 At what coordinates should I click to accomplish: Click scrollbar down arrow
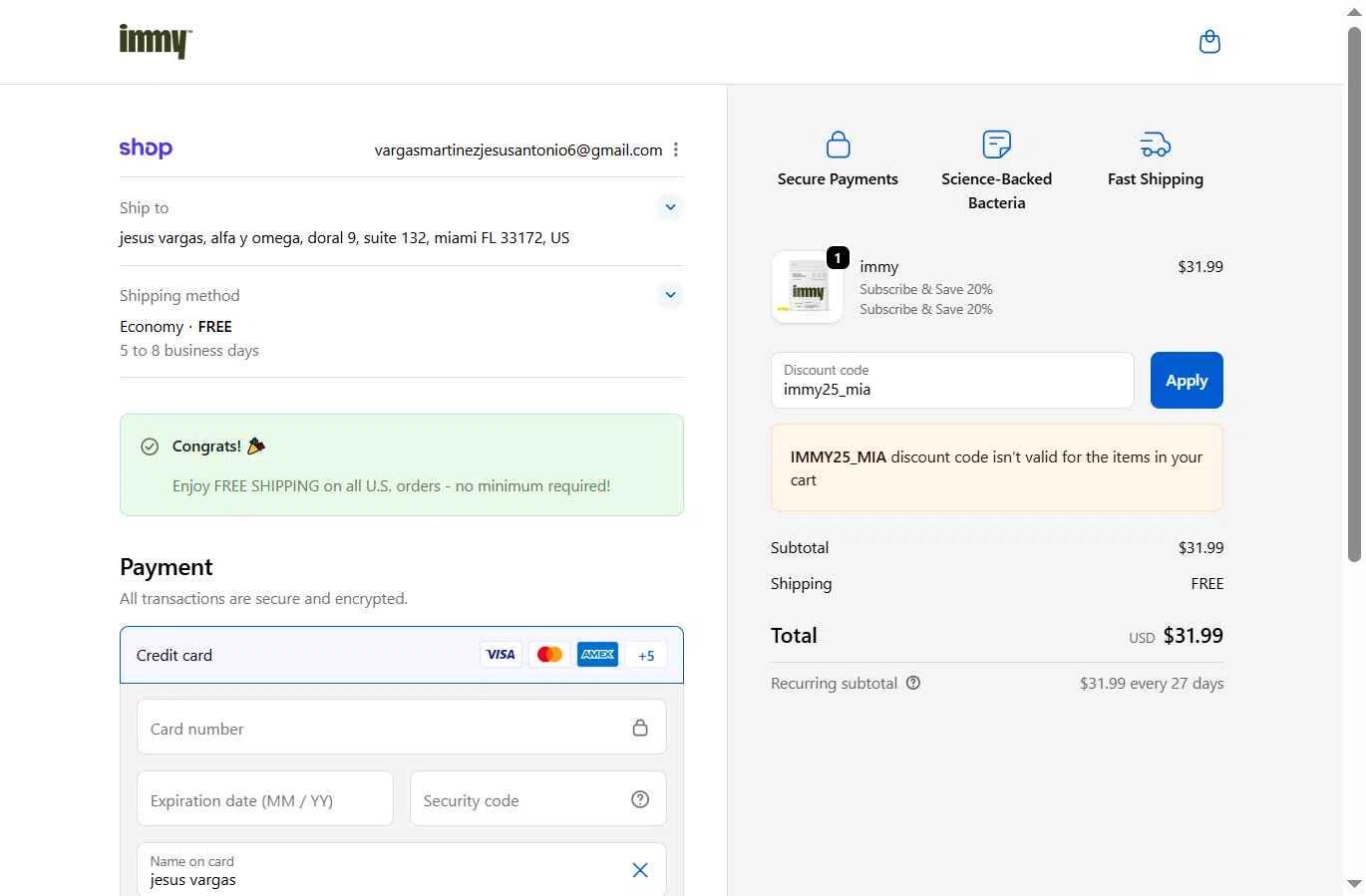(1354, 884)
